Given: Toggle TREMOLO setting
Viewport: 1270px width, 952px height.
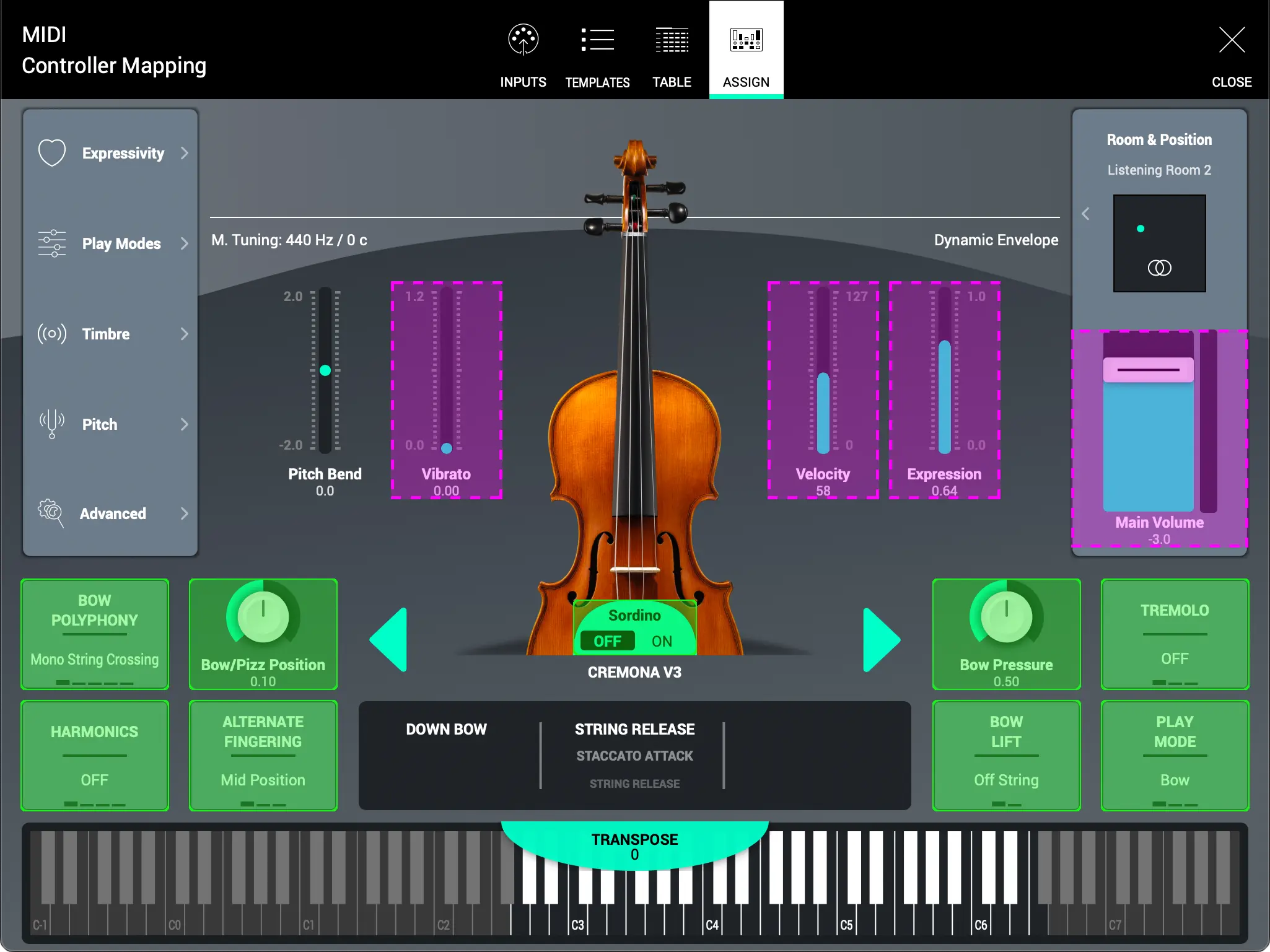Looking at the screenshot, I should coord(1174,634).
